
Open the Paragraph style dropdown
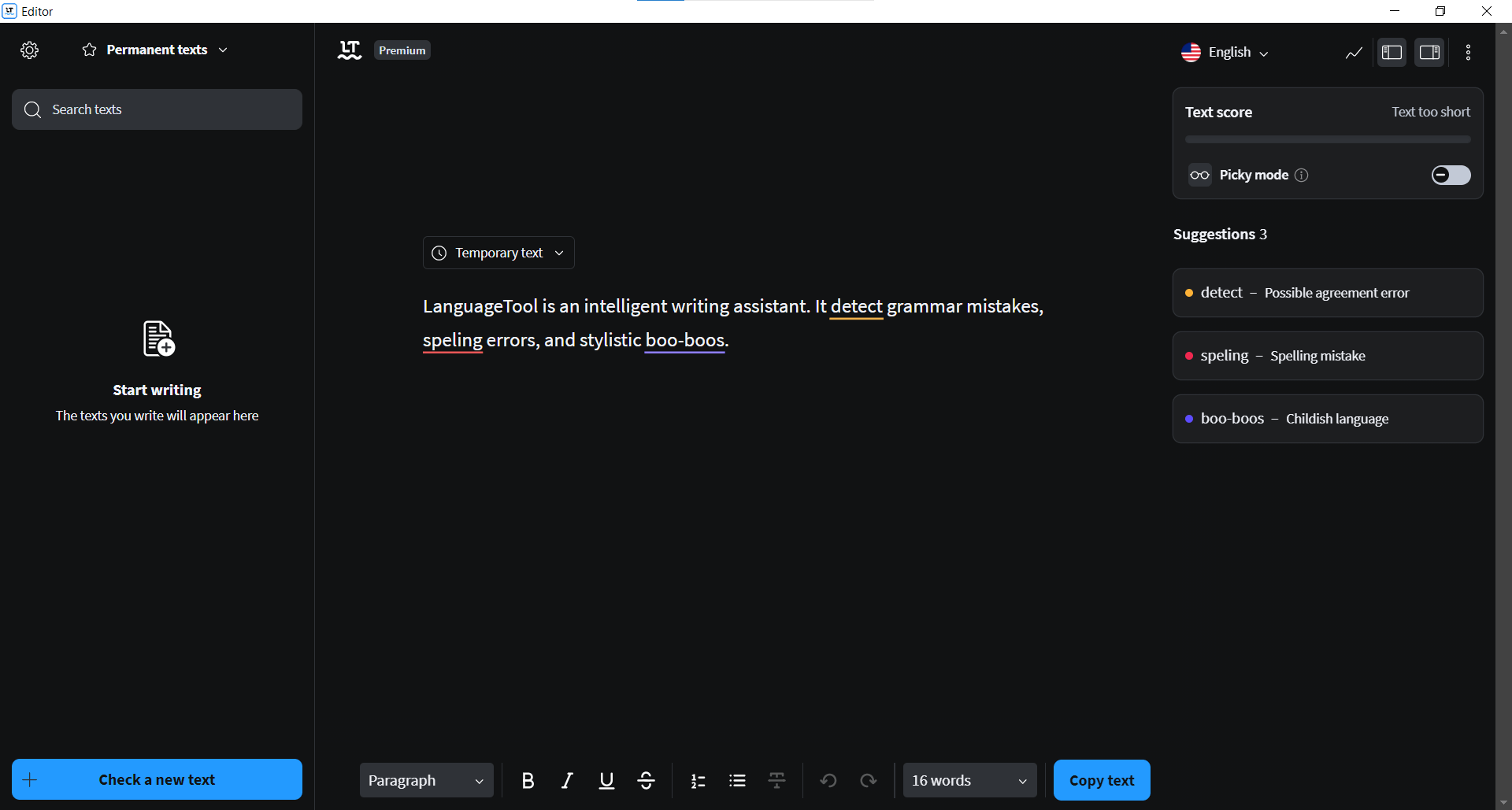(x=427, y=780)
